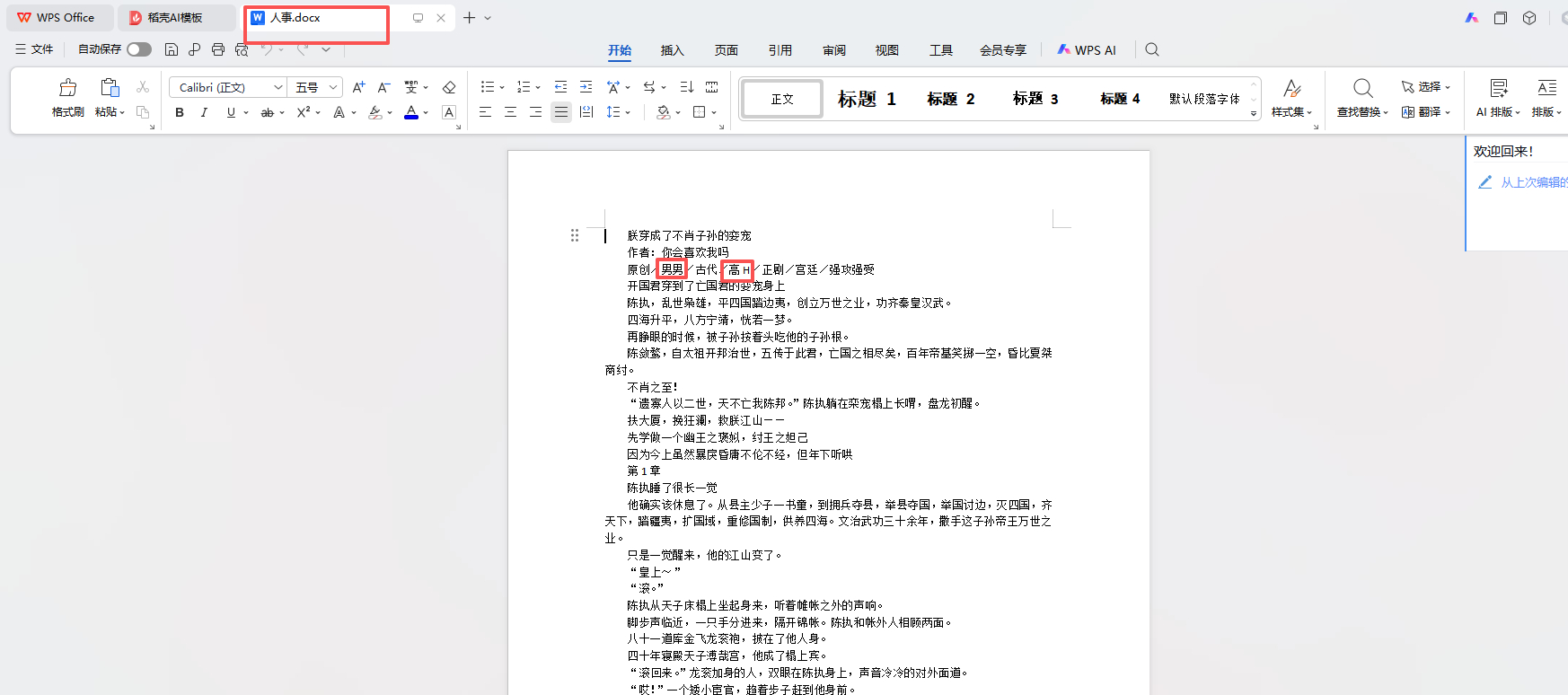
Task: Click the Copy icon below the scissors
Action: 142,112
